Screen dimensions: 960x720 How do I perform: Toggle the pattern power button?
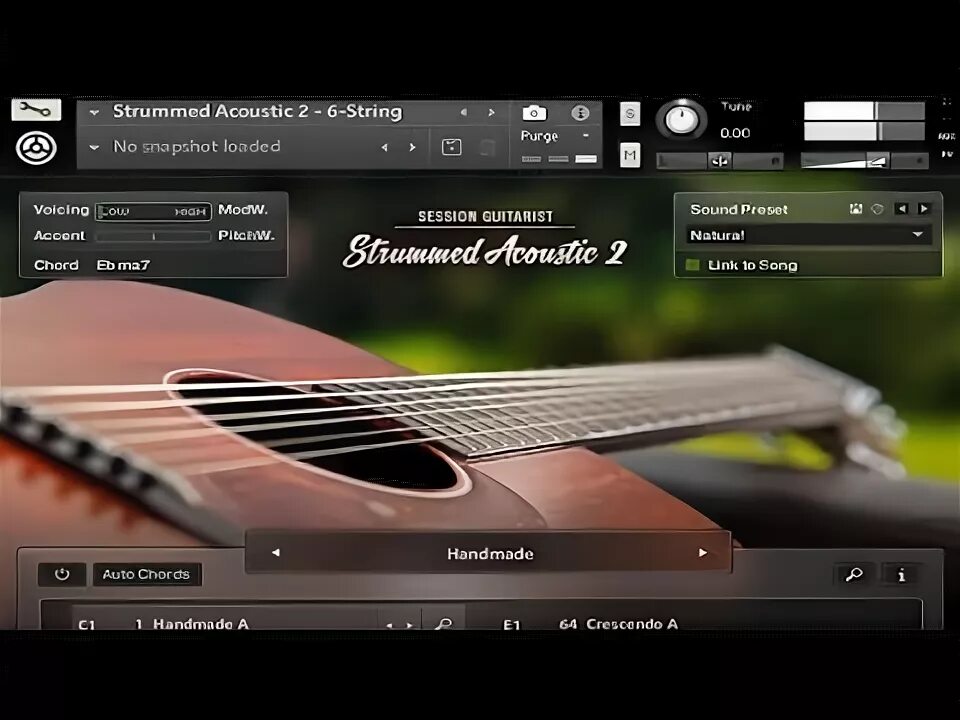coord(62,574)
